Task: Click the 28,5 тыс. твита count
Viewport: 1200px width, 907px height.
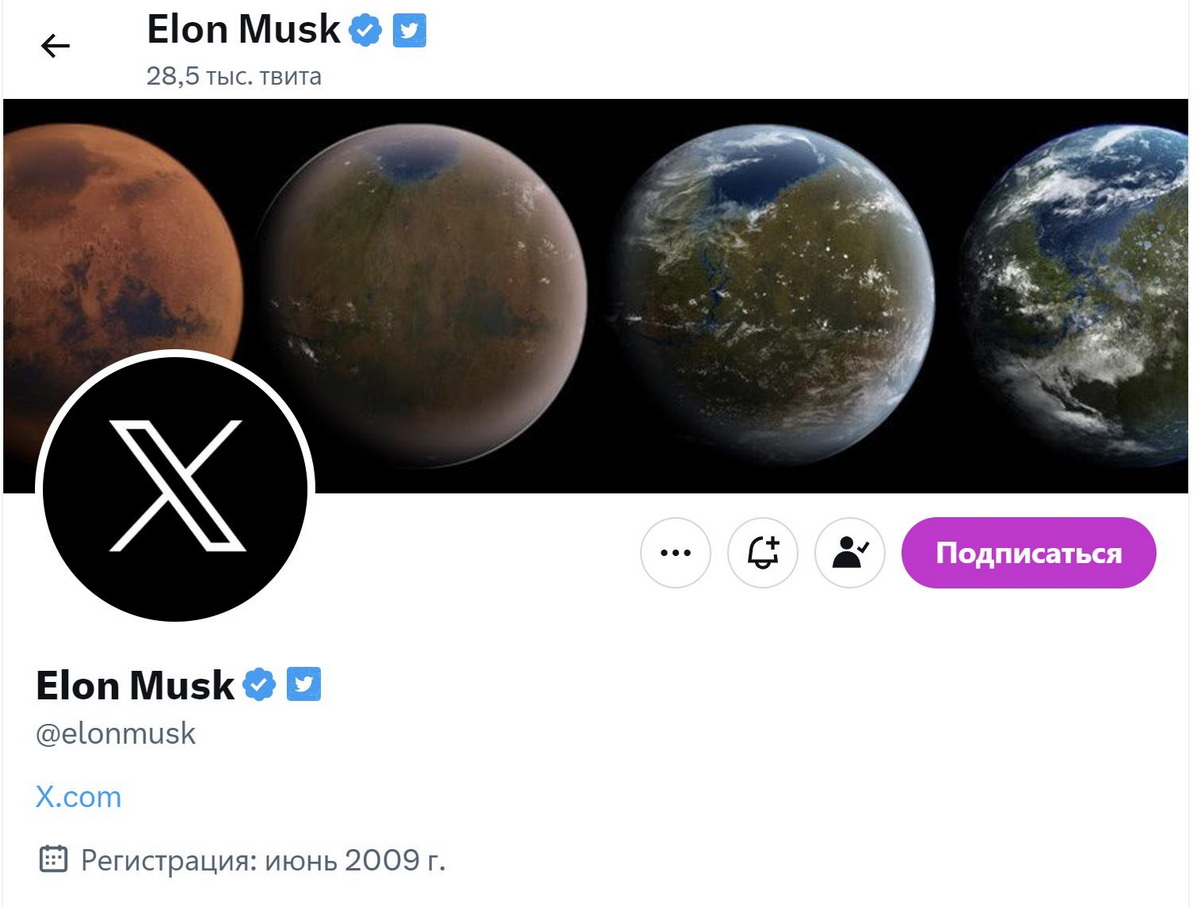Action: tap(234, 76)
